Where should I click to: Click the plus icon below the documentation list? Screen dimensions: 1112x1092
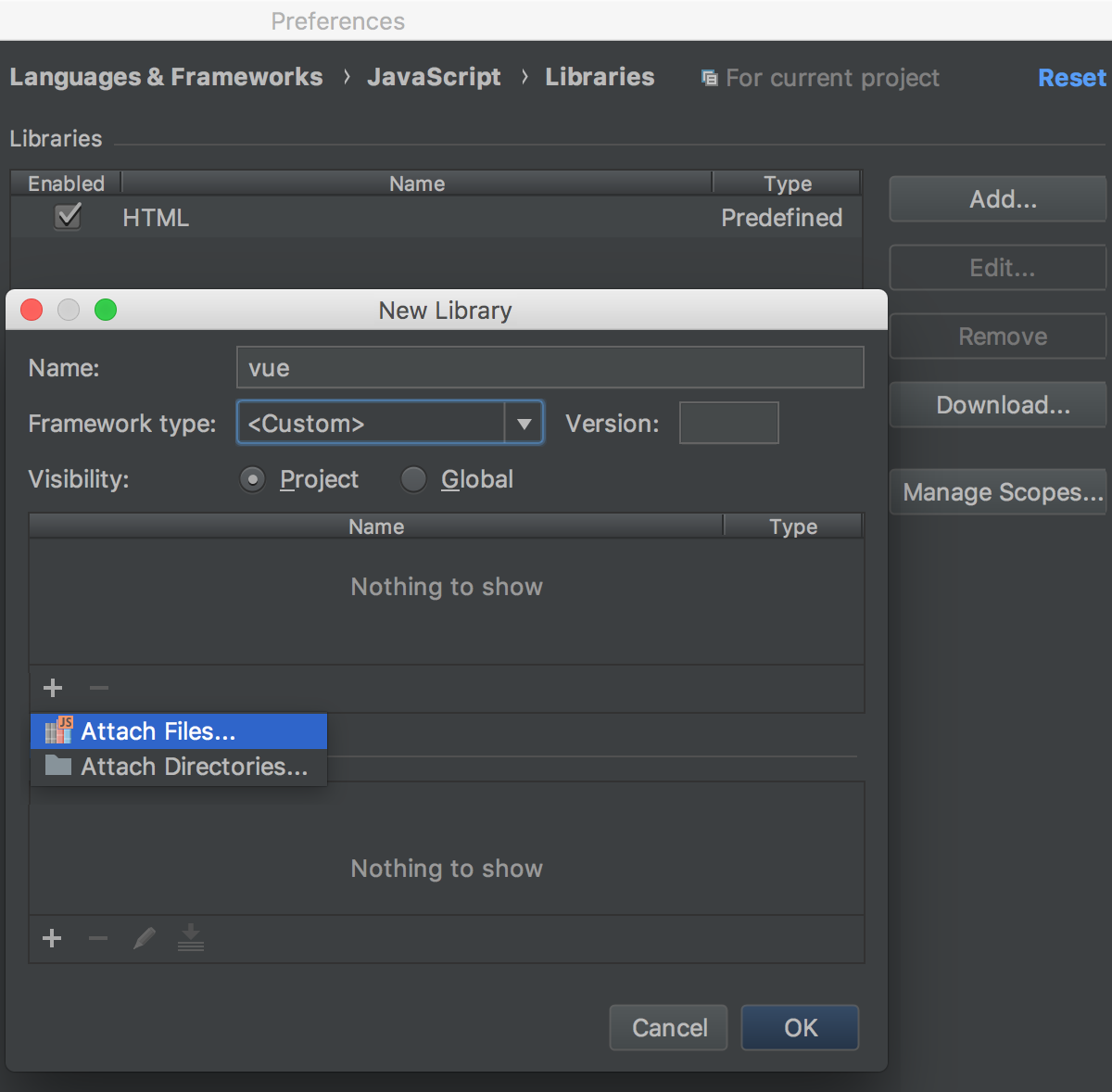pyautogui.click(x=52, y=938)
